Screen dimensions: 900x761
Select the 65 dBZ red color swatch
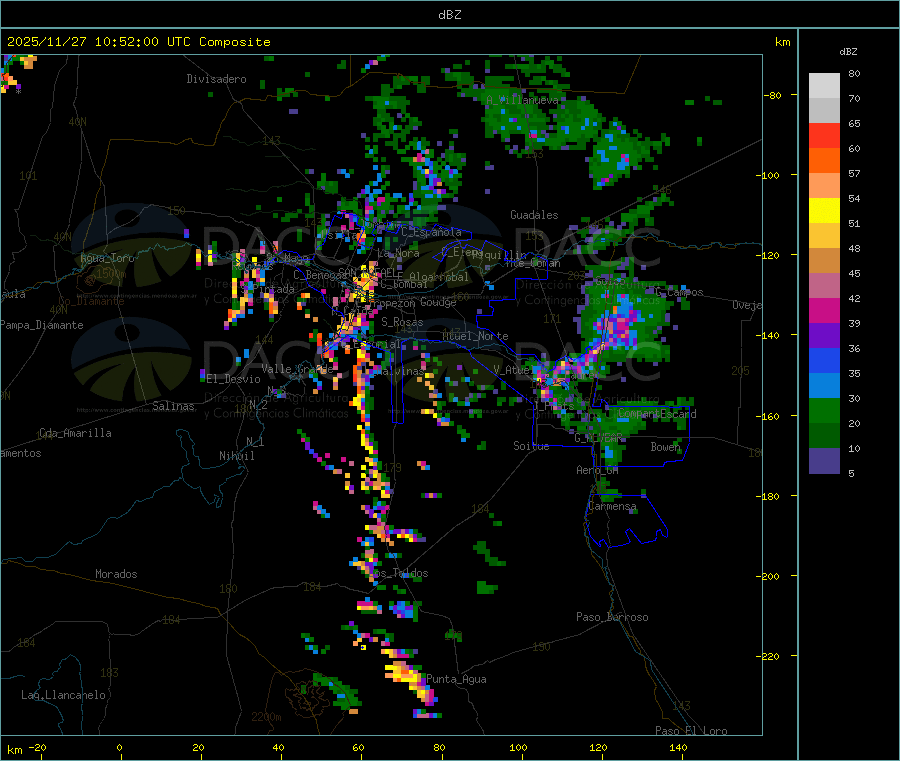click(x=824, y=135)
